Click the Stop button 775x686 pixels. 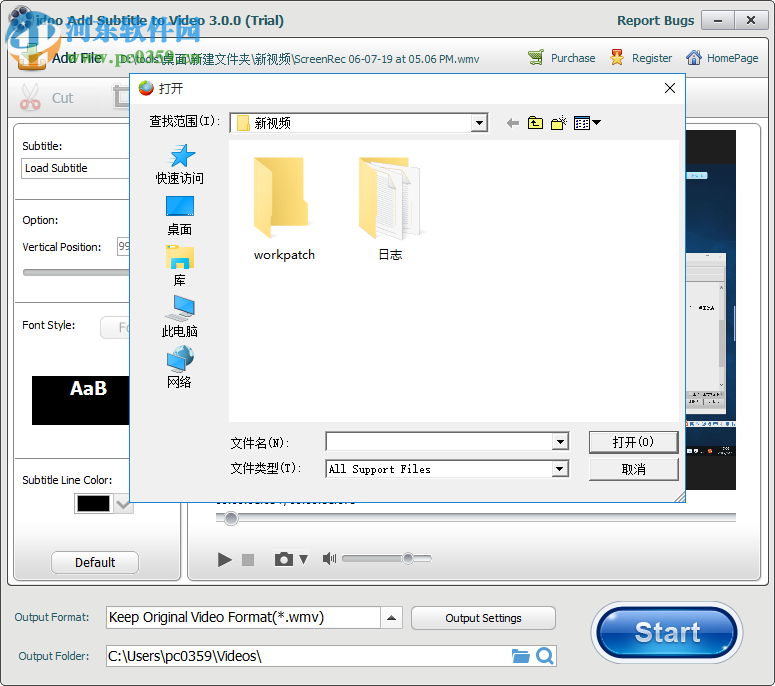(248, 559)
